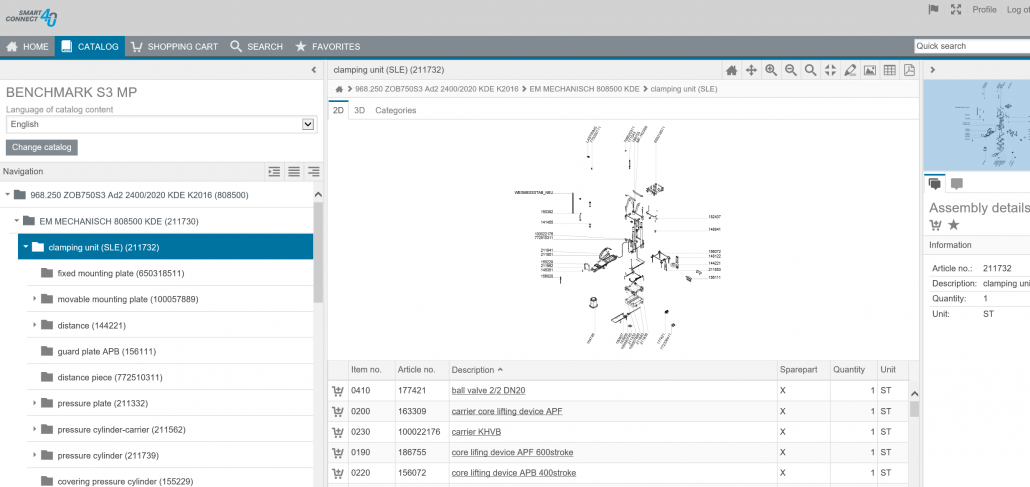This screenshot has height=487, width=1030.
Task: Open the single speech bubble notes tab
Action: coord(957,184)
